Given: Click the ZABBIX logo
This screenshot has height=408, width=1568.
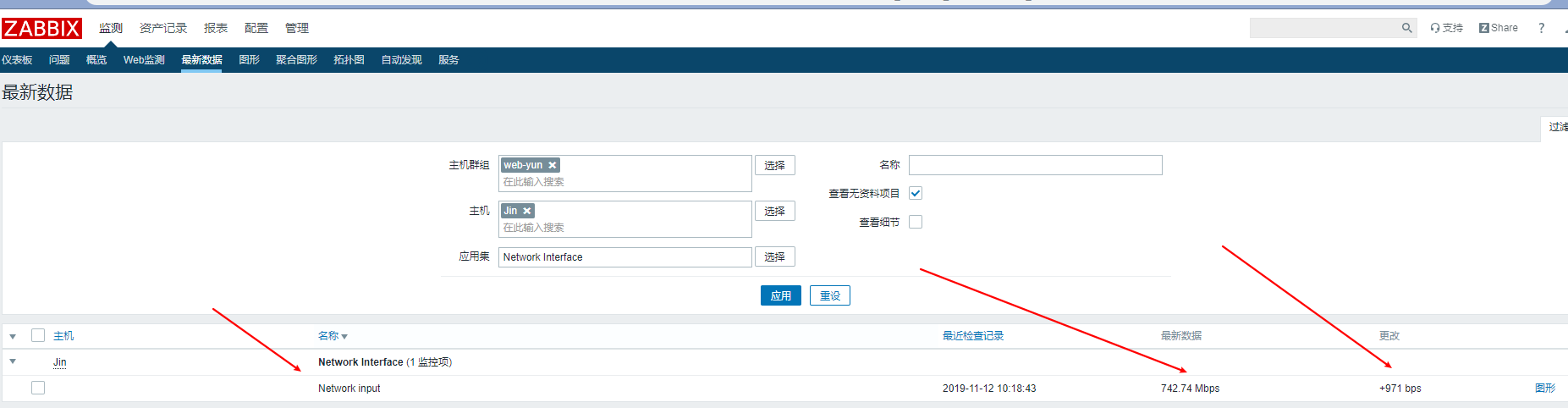Looking at the screenshot, I should tap(41, 28).
